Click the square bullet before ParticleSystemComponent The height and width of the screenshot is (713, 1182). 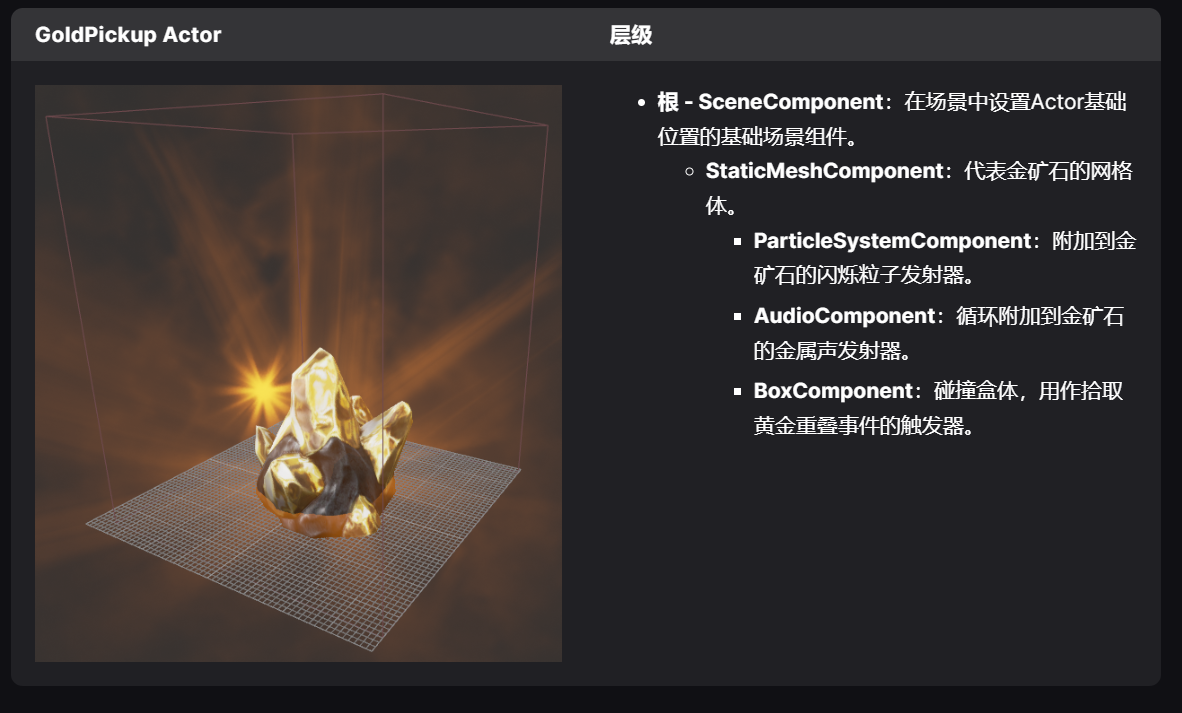tap(737, 242)
